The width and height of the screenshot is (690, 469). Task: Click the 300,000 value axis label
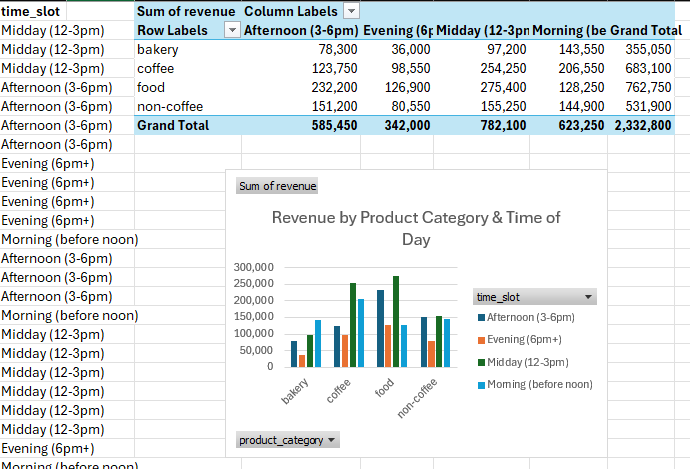251,267
